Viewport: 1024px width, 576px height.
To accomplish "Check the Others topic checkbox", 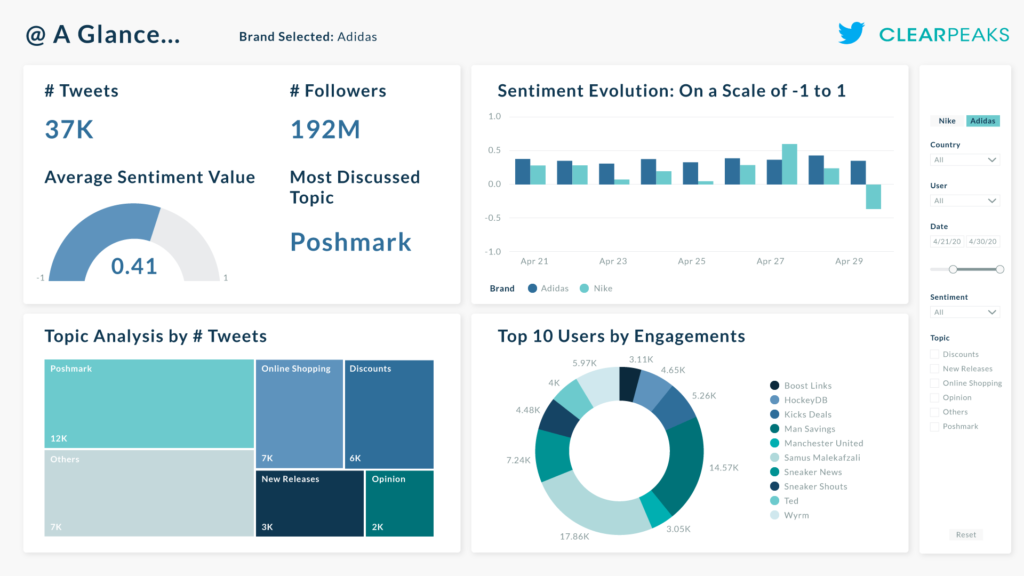I will (935, 411).
